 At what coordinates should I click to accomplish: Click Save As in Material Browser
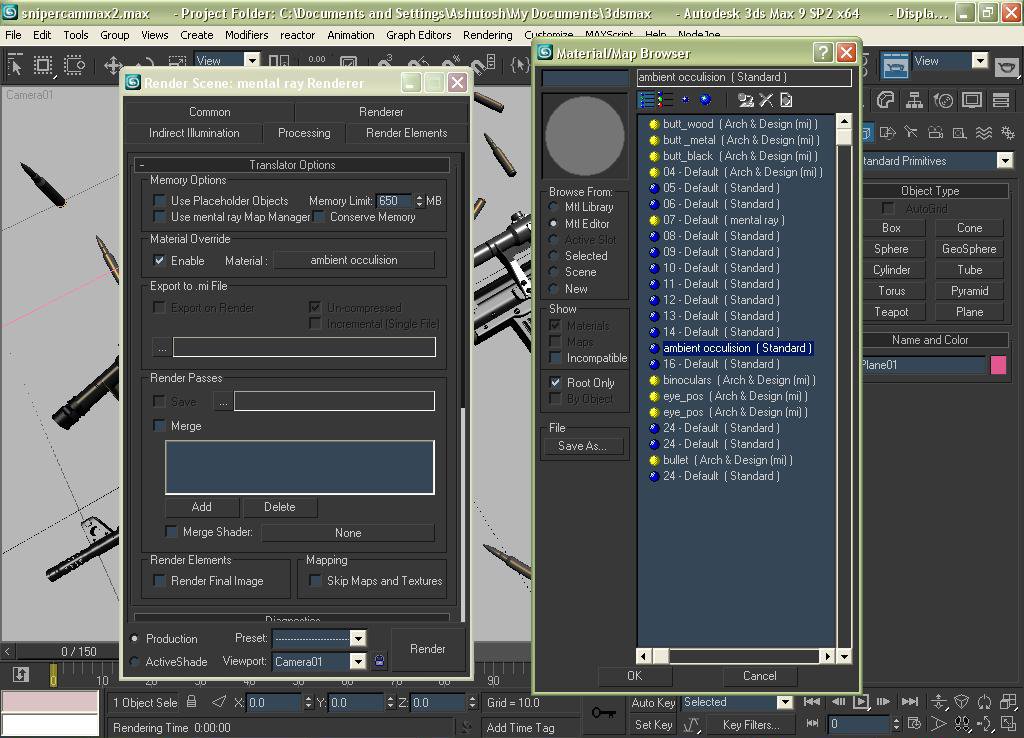[x=582, y=446]
